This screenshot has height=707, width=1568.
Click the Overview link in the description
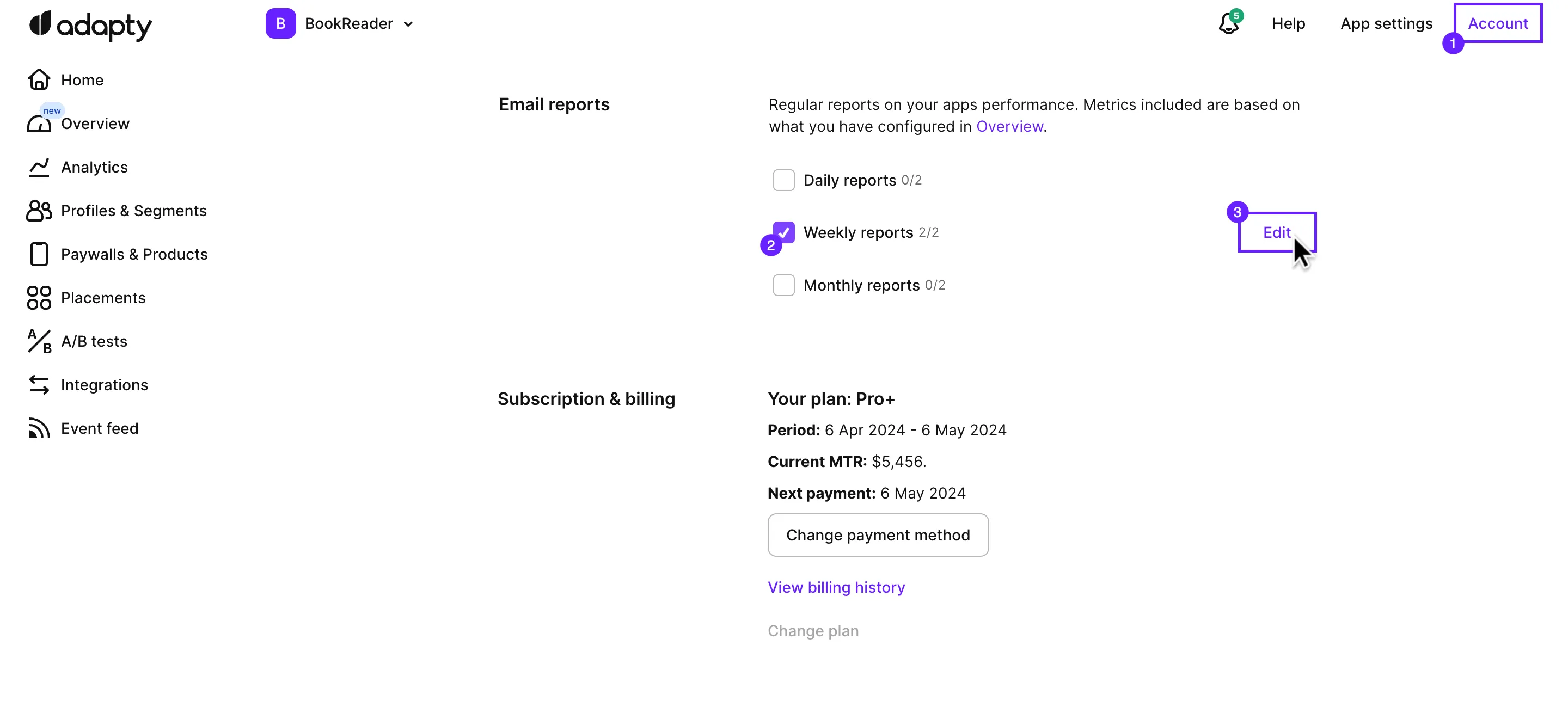point(1009,127)
